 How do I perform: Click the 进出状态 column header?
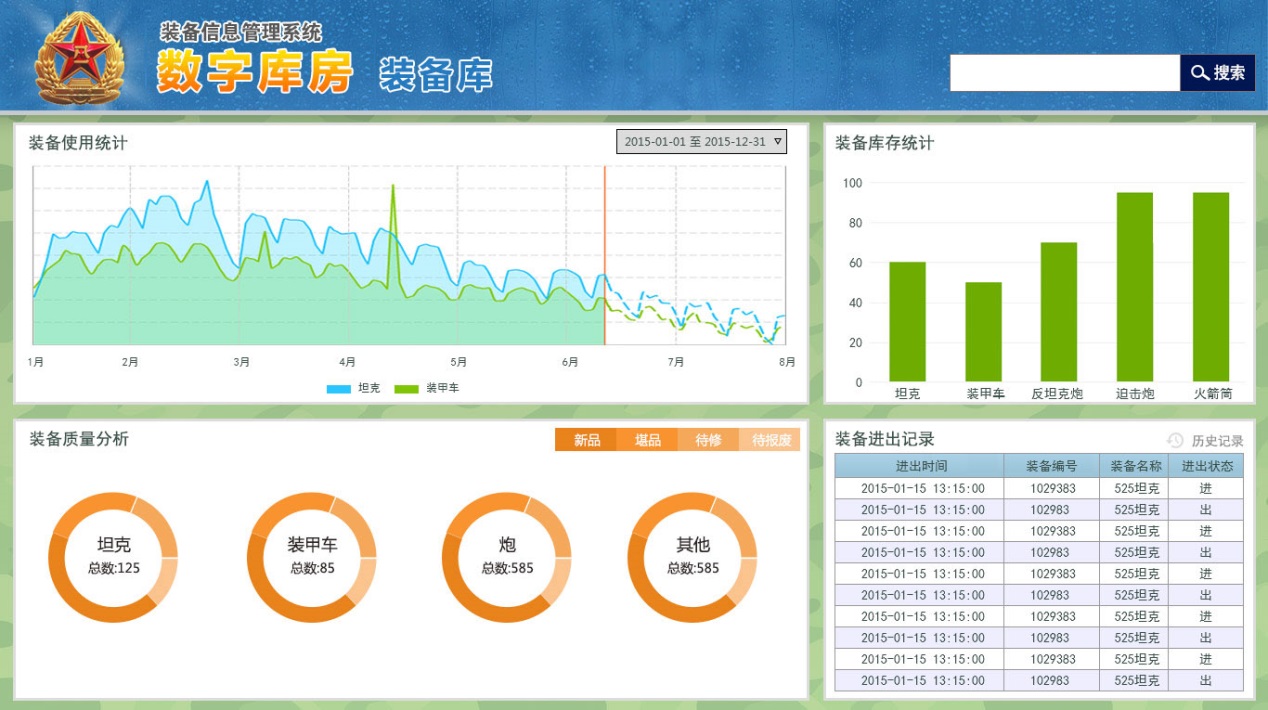[1206, 466]
